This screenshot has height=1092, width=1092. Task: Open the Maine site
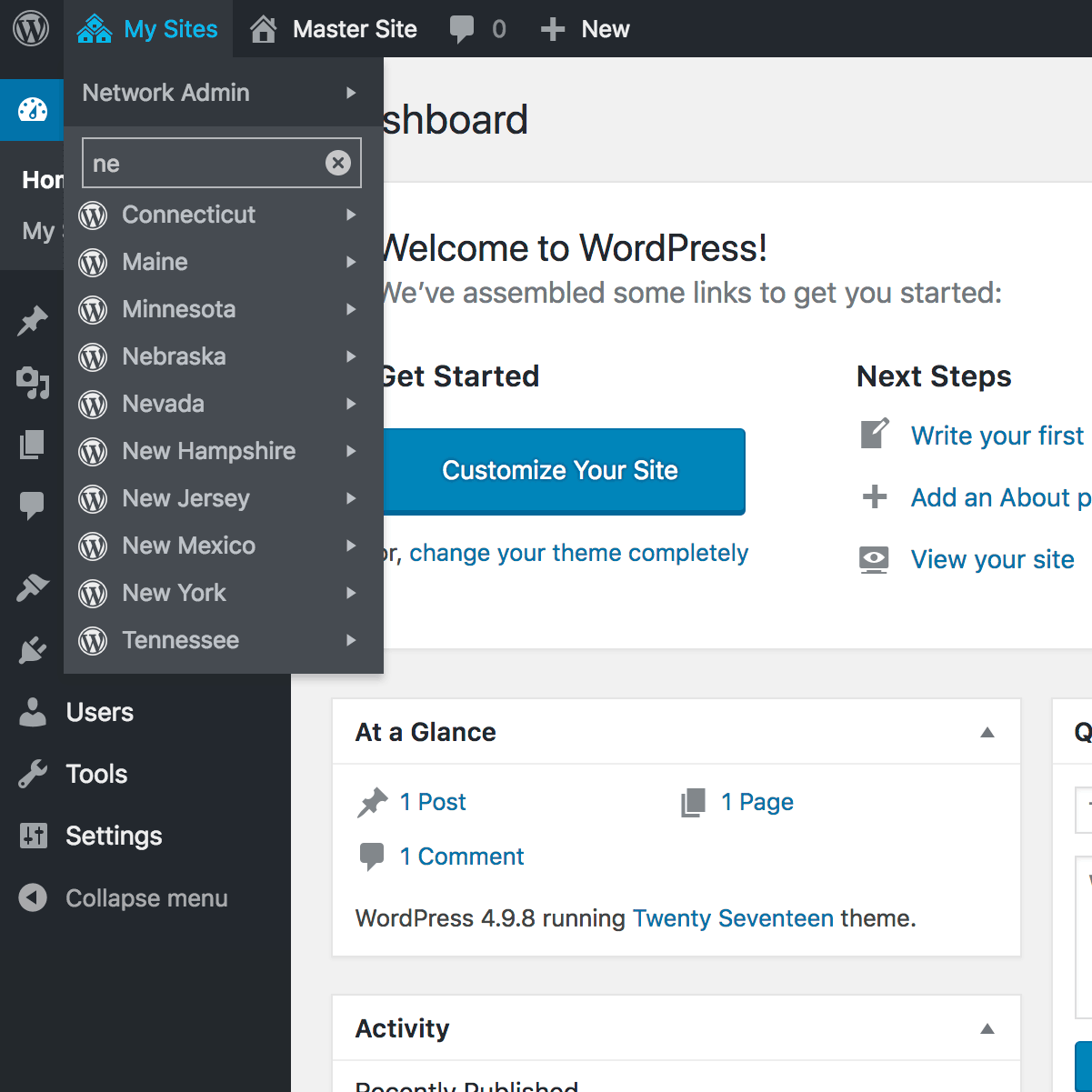(224, 262)
